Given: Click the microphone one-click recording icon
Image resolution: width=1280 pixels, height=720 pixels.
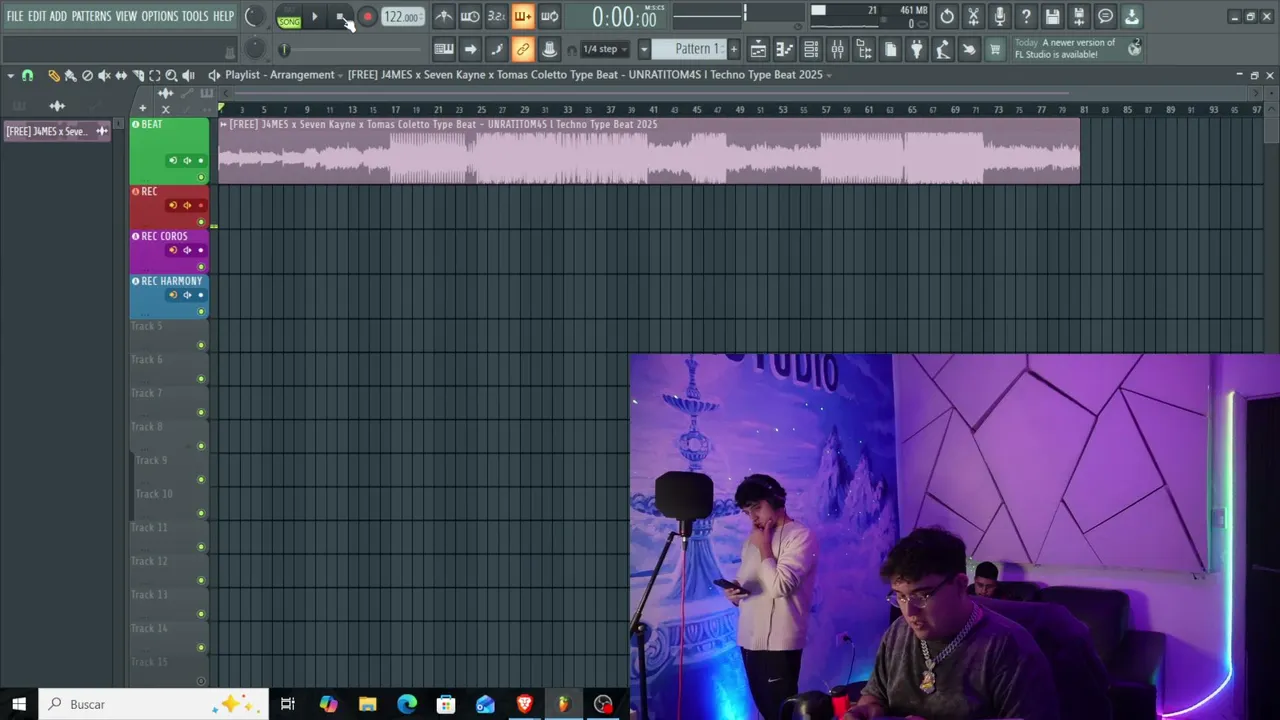Looking at the screenshot, I should tap(999, 16).
